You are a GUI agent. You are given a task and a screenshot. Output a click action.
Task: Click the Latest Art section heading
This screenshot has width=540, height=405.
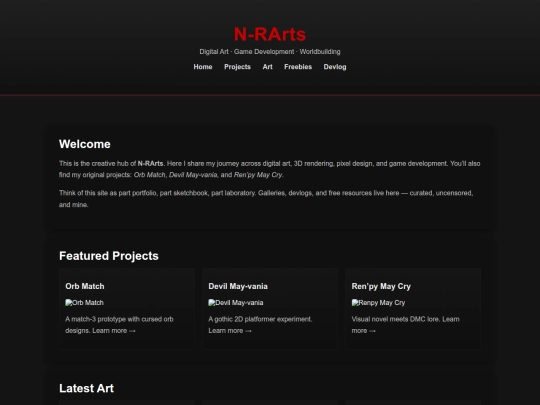click(x=86, y=388)
